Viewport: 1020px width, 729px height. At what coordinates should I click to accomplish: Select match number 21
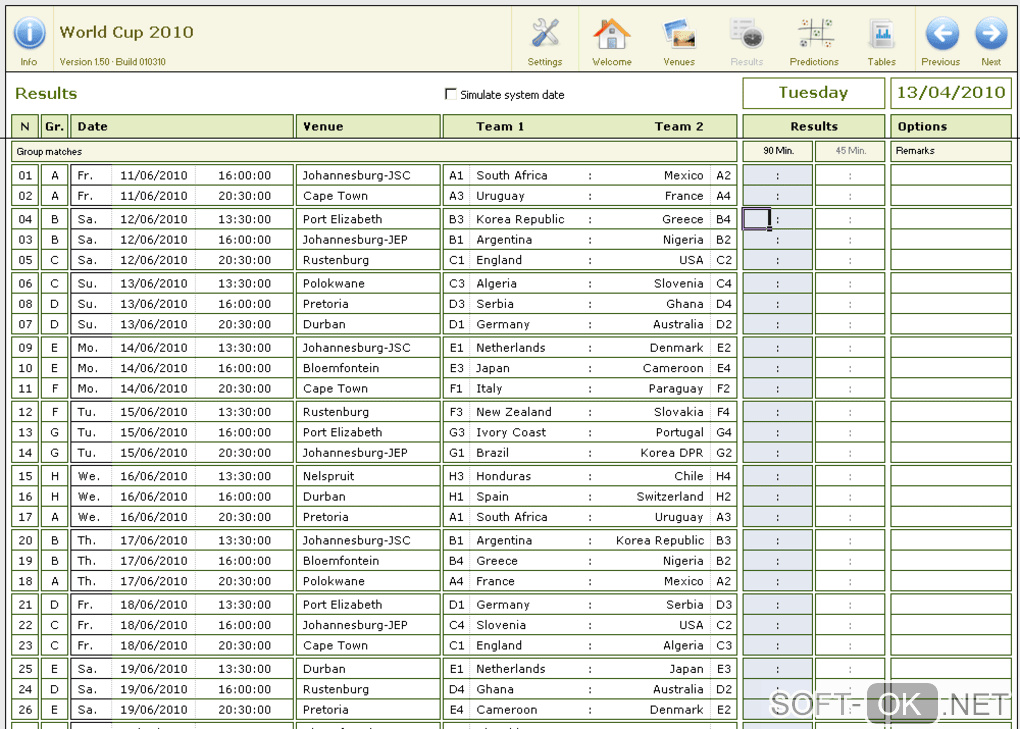click(x=25, y=605)
